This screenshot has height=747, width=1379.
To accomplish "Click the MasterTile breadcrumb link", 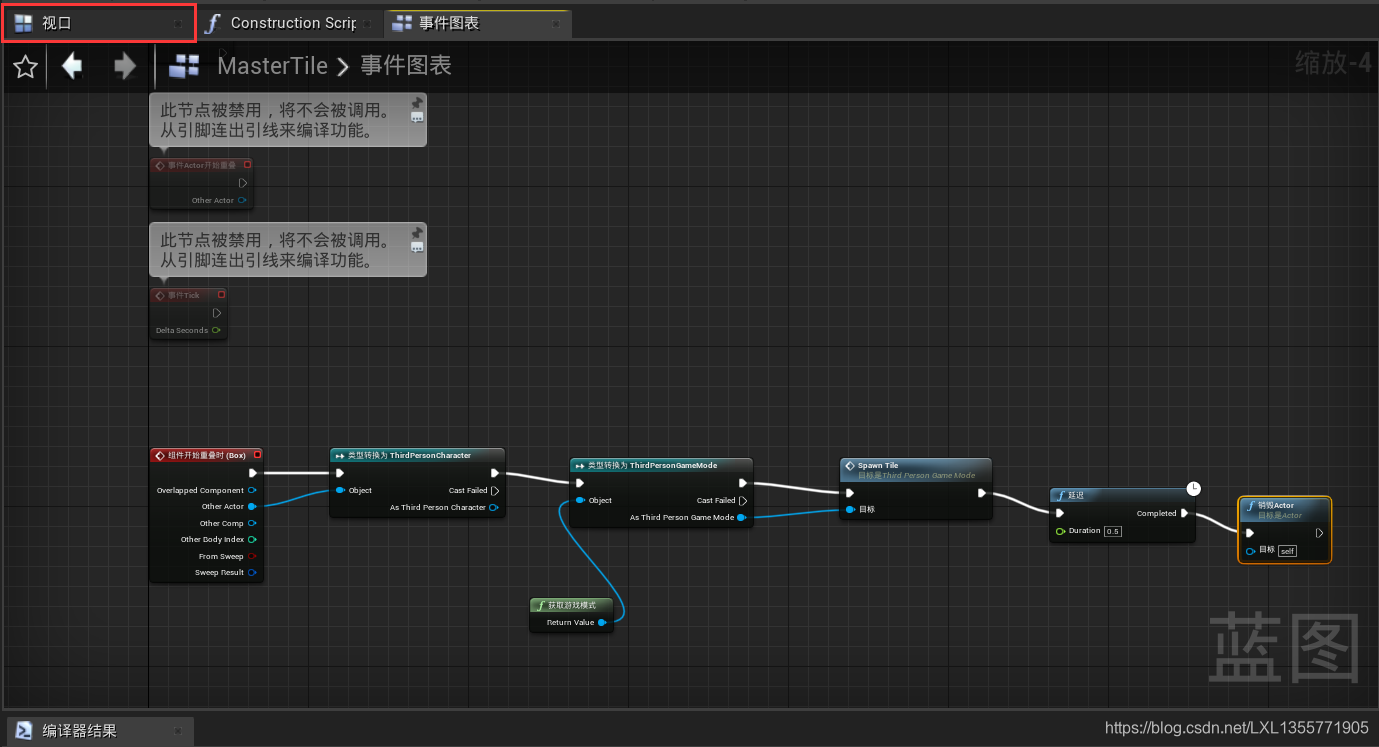I will [272, 66].
